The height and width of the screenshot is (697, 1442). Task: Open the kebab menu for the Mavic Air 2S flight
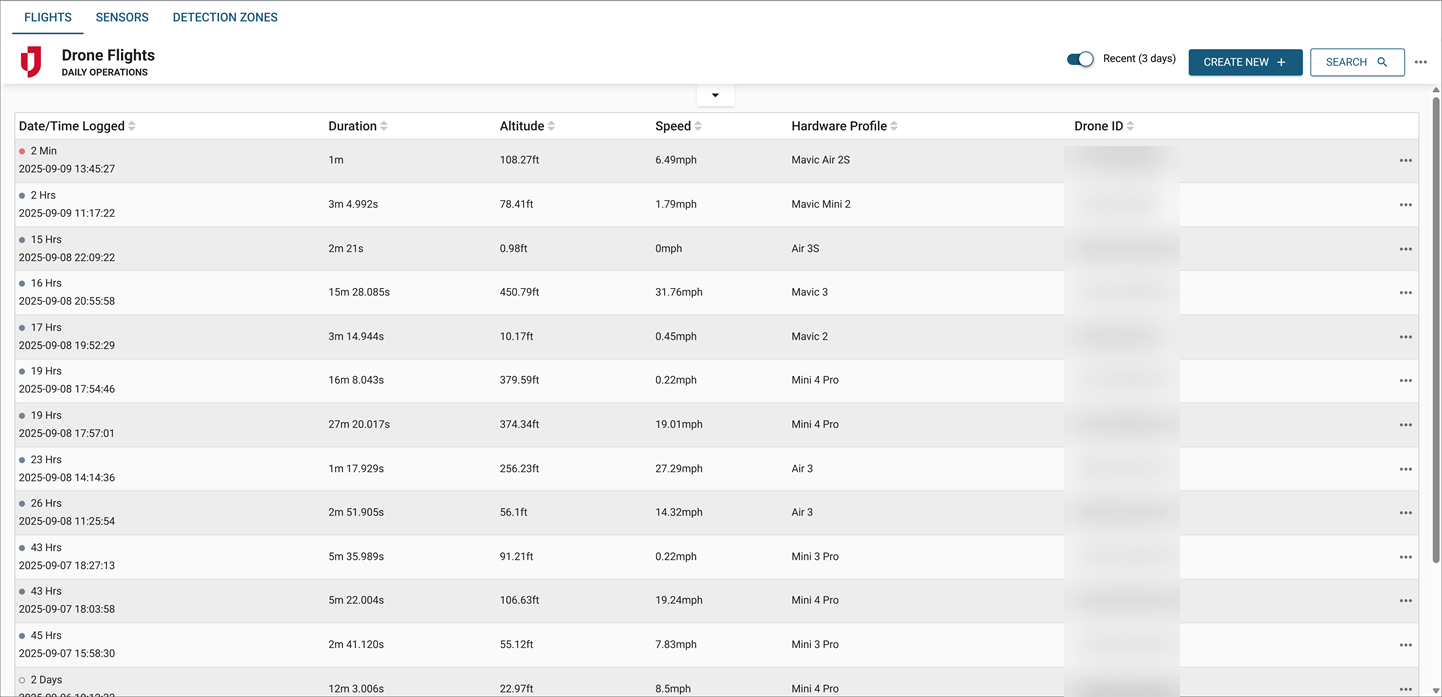[x=1405, y=160]
